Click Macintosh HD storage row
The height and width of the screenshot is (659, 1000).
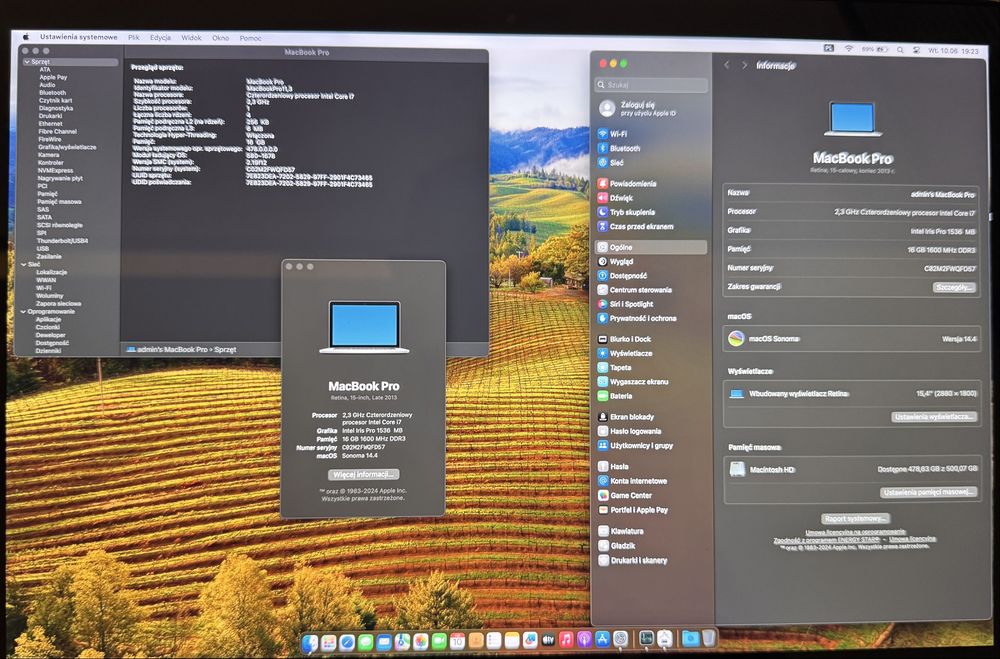click(x=851, y=470)
